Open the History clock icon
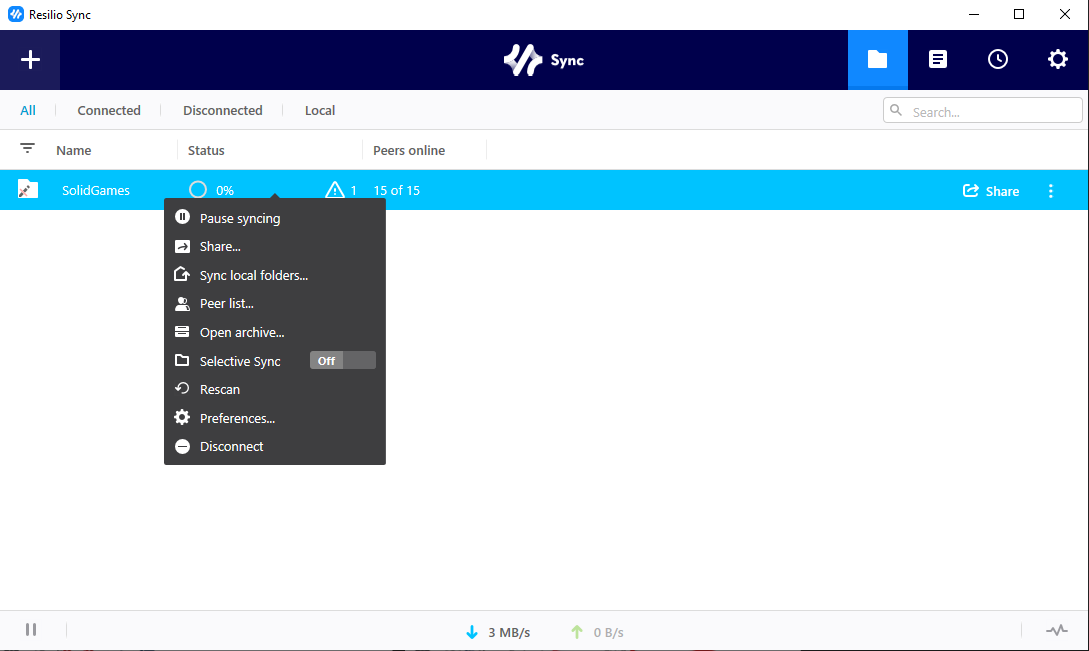The height and width of the screenshot is (651, 1089). [998, 60]
